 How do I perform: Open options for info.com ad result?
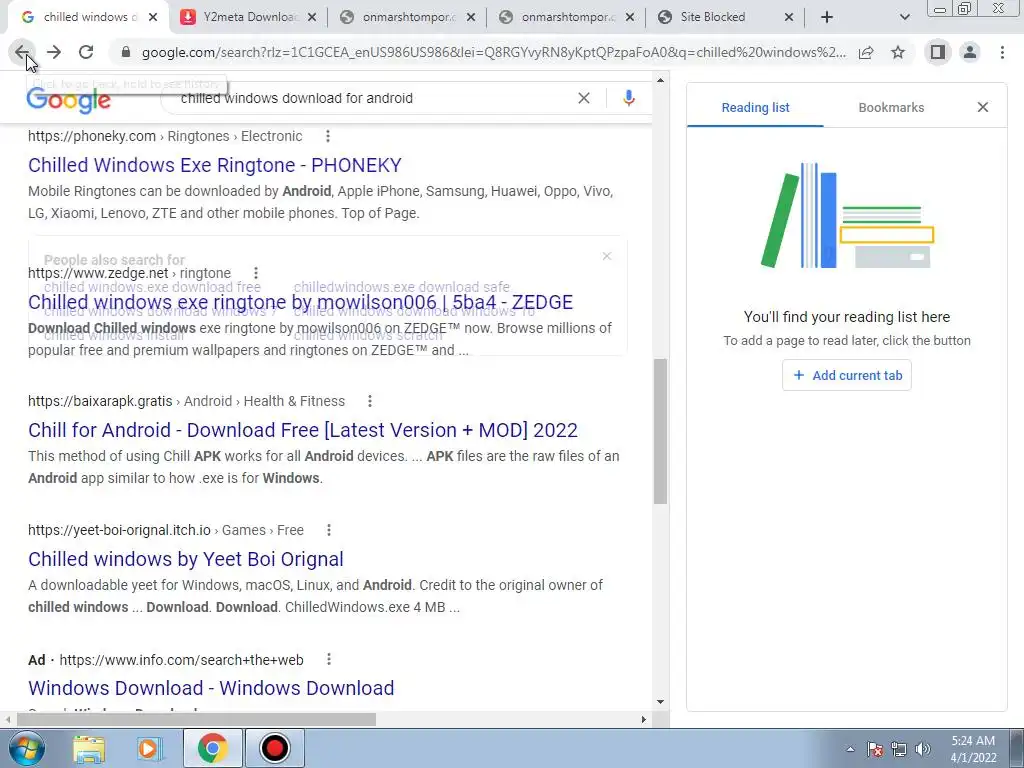[x=329, y=660]
